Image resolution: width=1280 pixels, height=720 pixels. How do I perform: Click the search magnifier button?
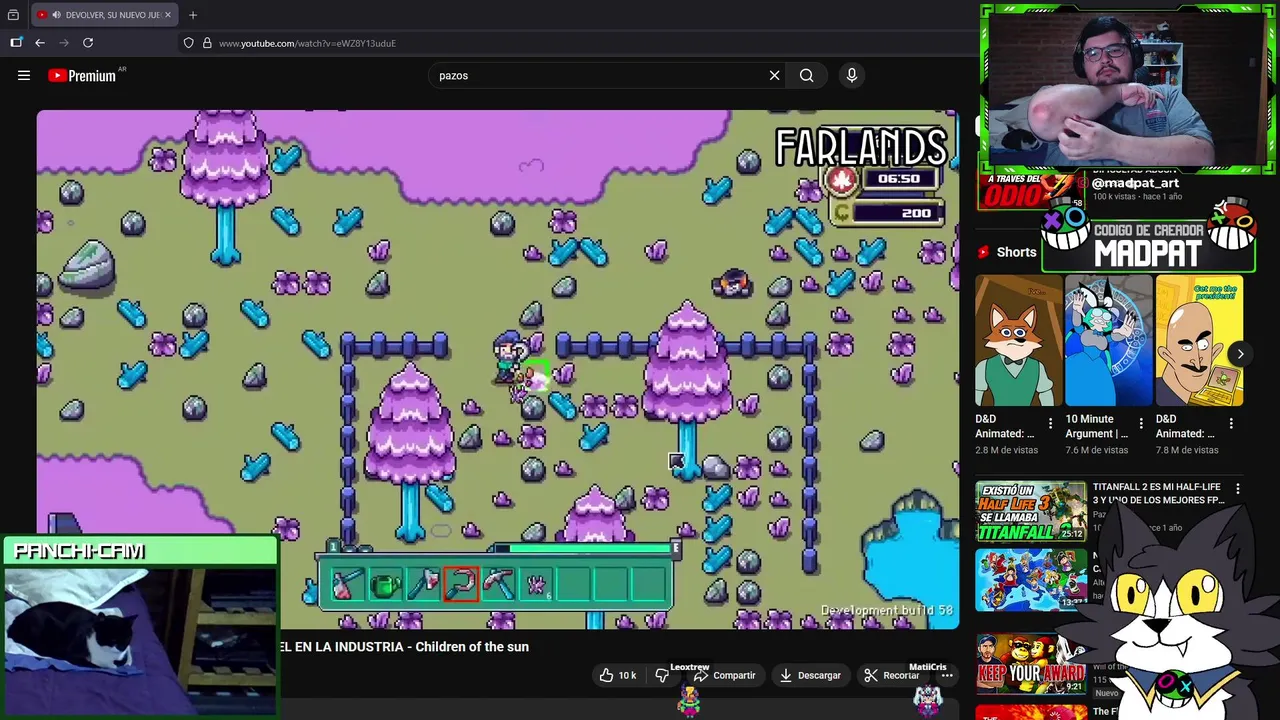[806, 75]
